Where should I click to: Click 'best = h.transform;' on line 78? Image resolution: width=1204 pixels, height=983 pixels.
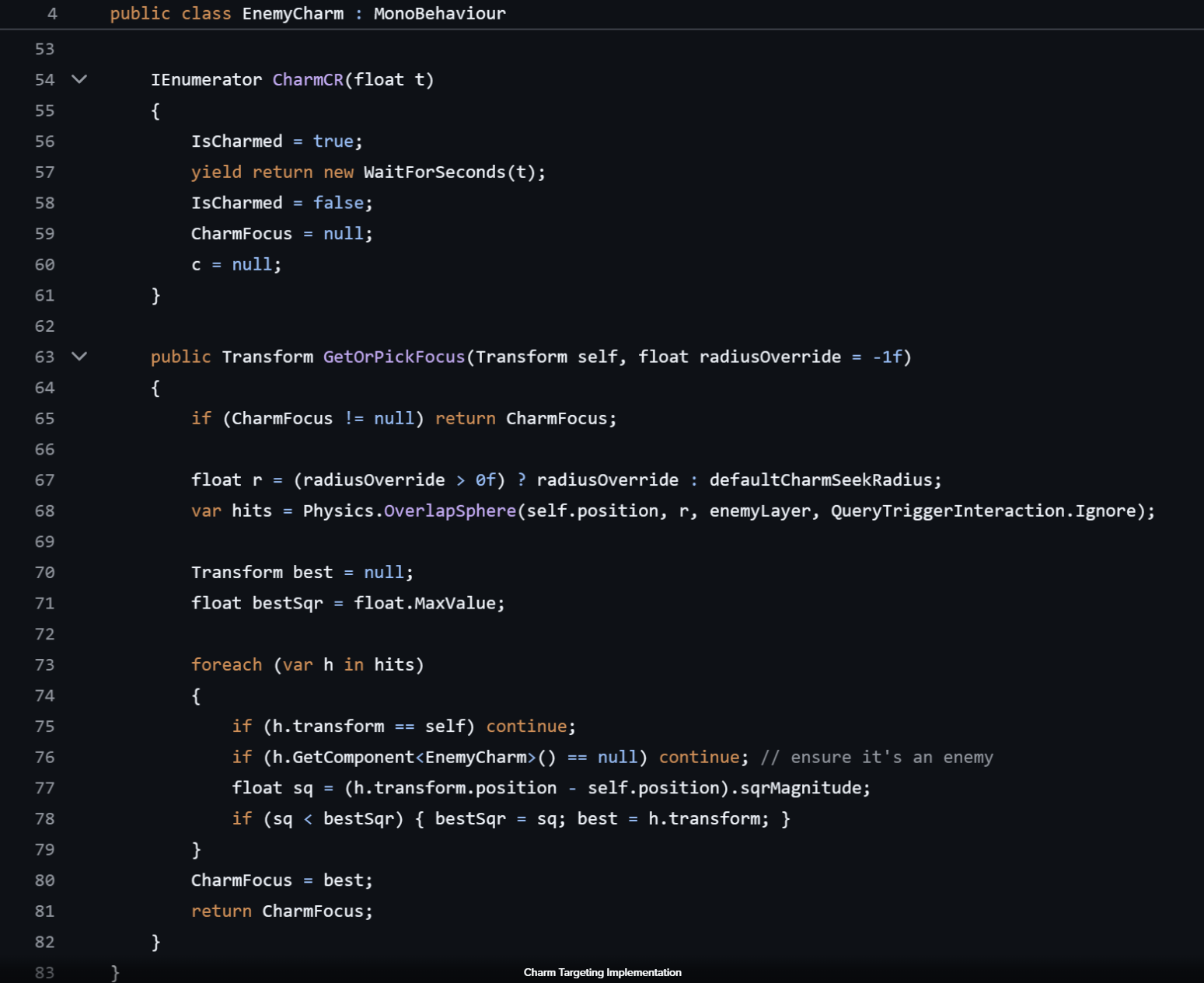tap(673, 818)
